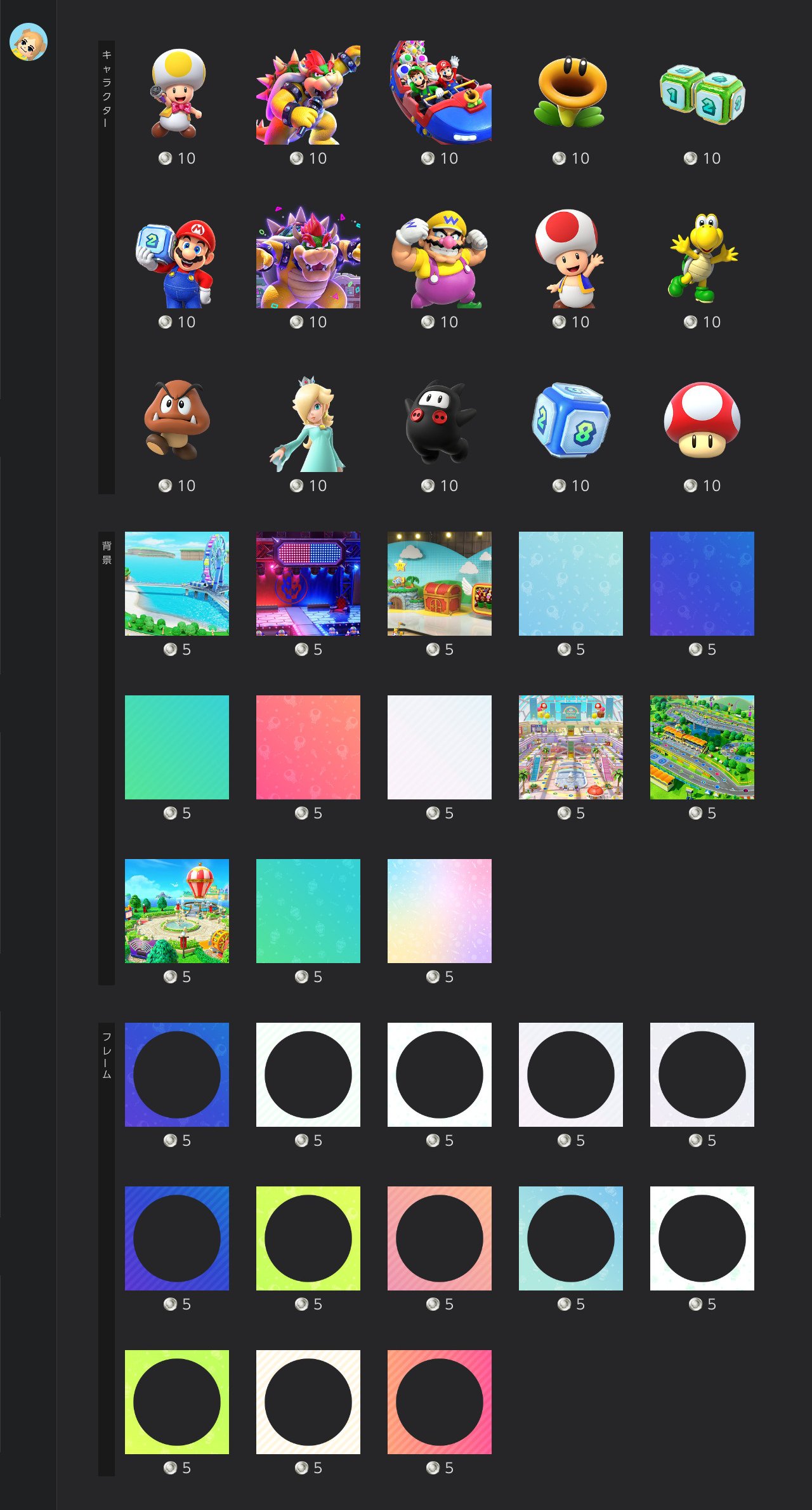This screenshot has width=812, height=1510.
Task: Select the yellow talking flower icon
Action: [x=571, y=93]
